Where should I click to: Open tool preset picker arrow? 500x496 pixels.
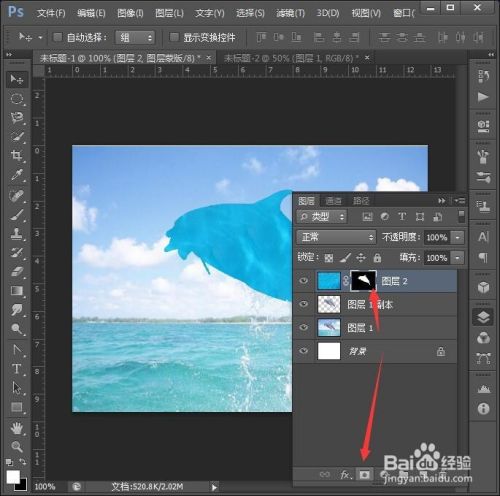[40, 37]
